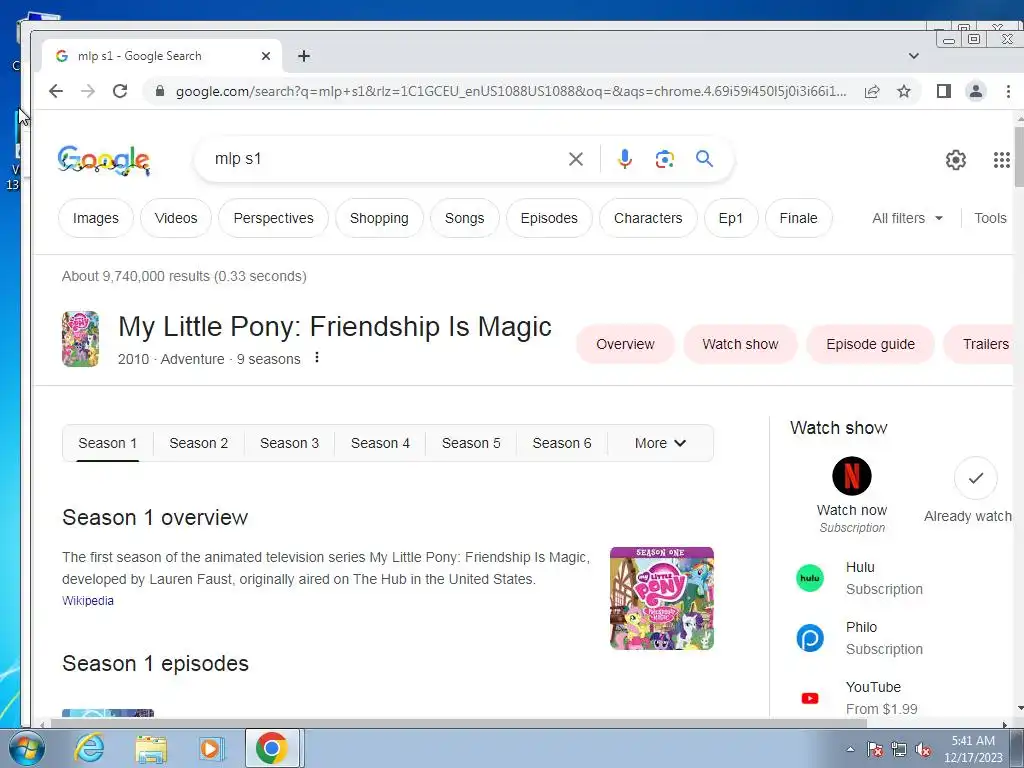Open the Chrome side panel
The image size is (1024, 768).
(x=944, y=91)
